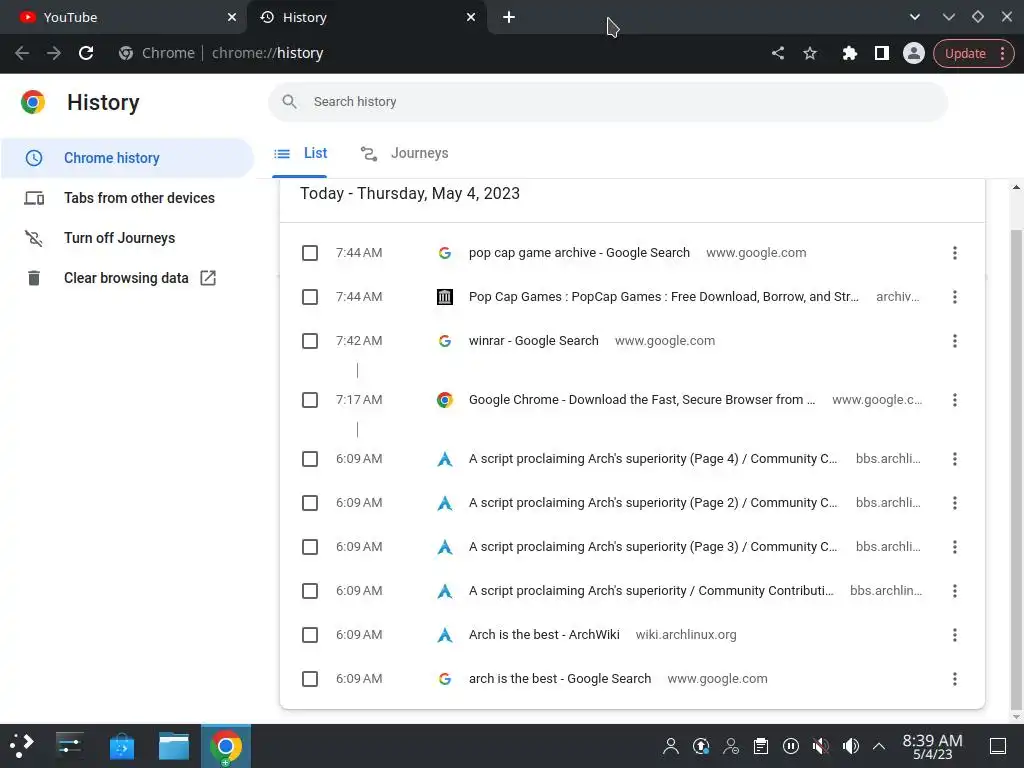Bookmark this tab with the star icon

click(x=810, y=53)
